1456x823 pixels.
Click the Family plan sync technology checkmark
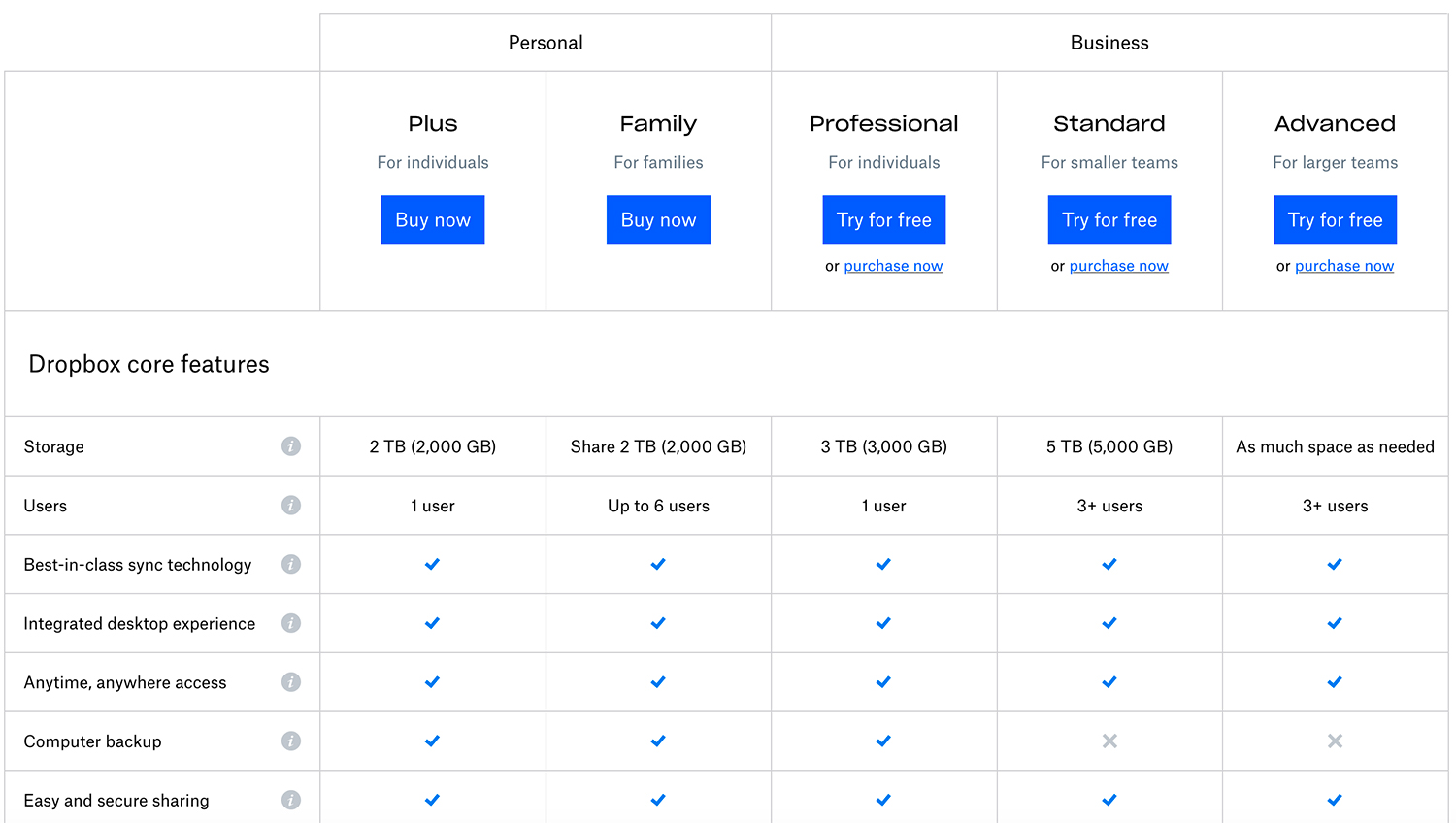[x=658, y=564]
